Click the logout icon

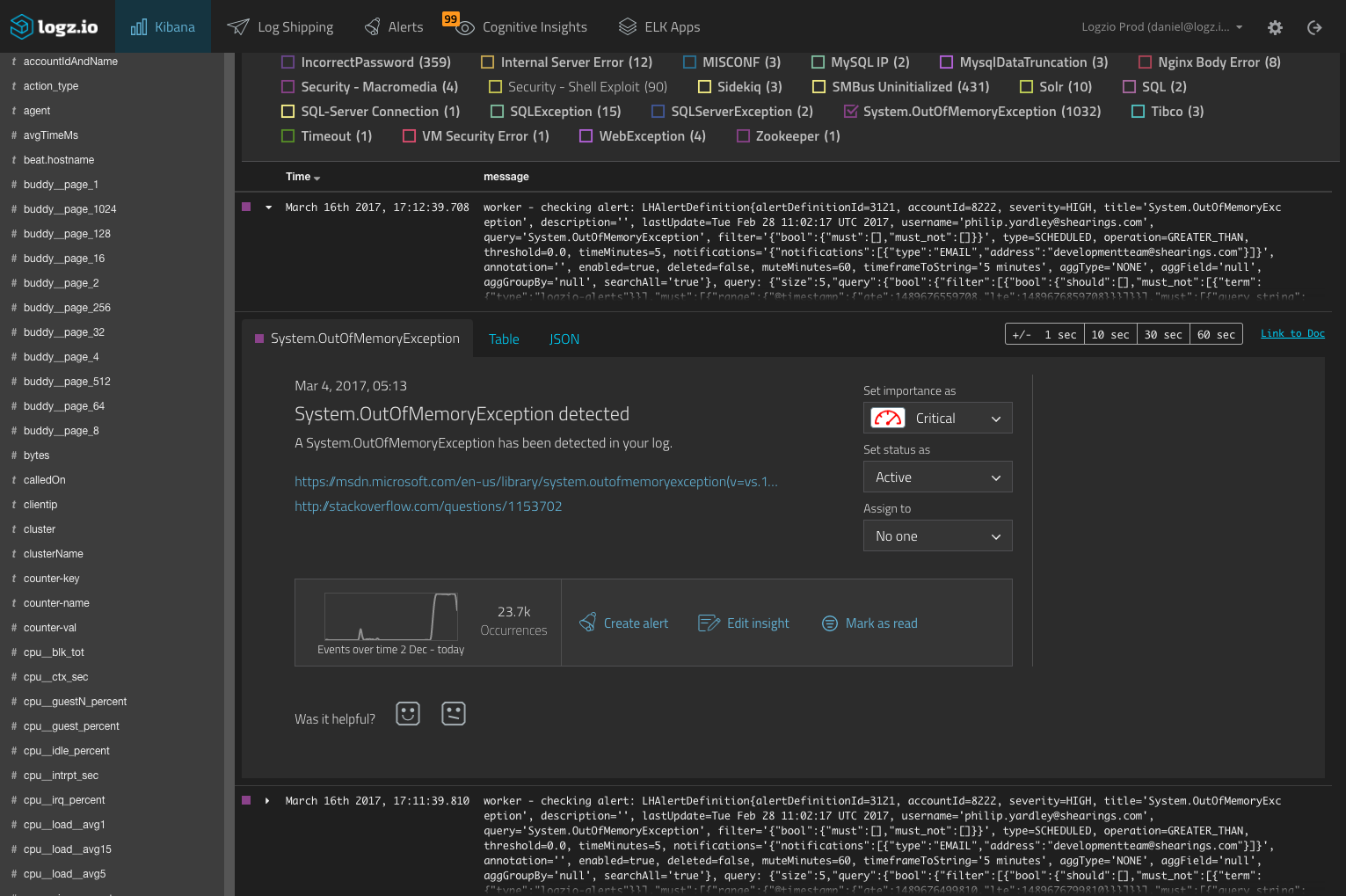1313,27
